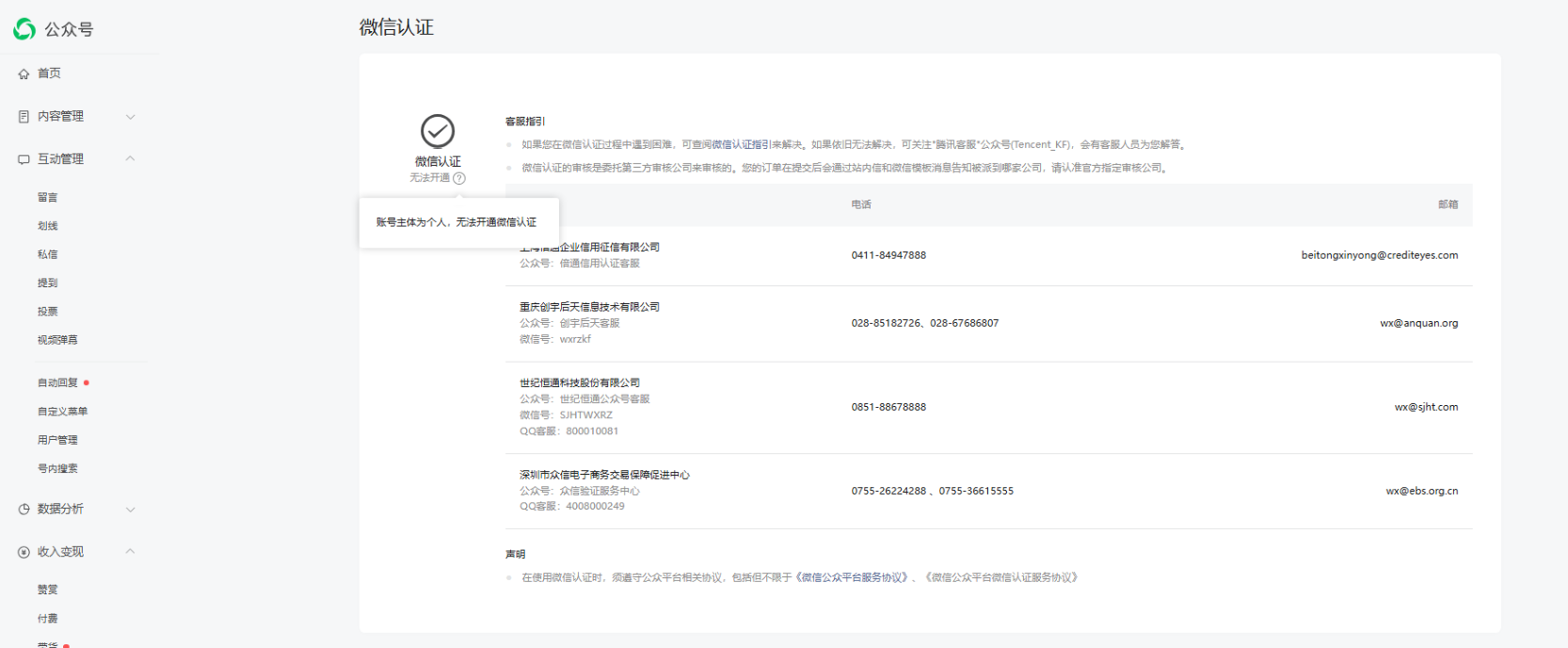The image size is (1568, 648).
Task: Click the QQ客服: 4008000249 text
Action: click(x=572, y=507)
